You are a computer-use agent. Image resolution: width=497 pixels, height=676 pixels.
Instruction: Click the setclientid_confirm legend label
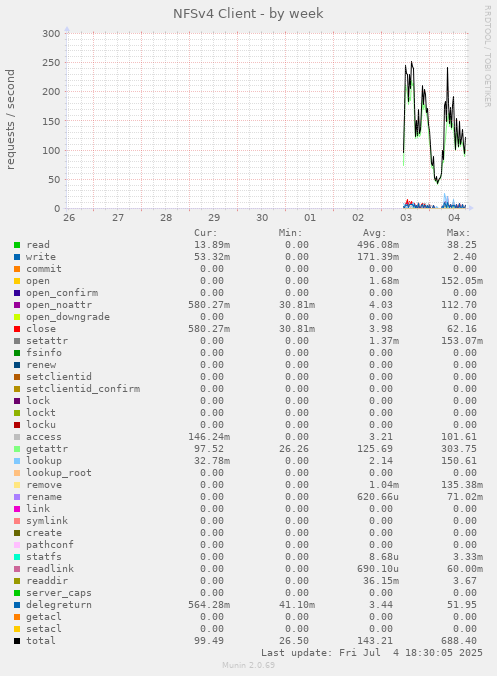point(83,388)
